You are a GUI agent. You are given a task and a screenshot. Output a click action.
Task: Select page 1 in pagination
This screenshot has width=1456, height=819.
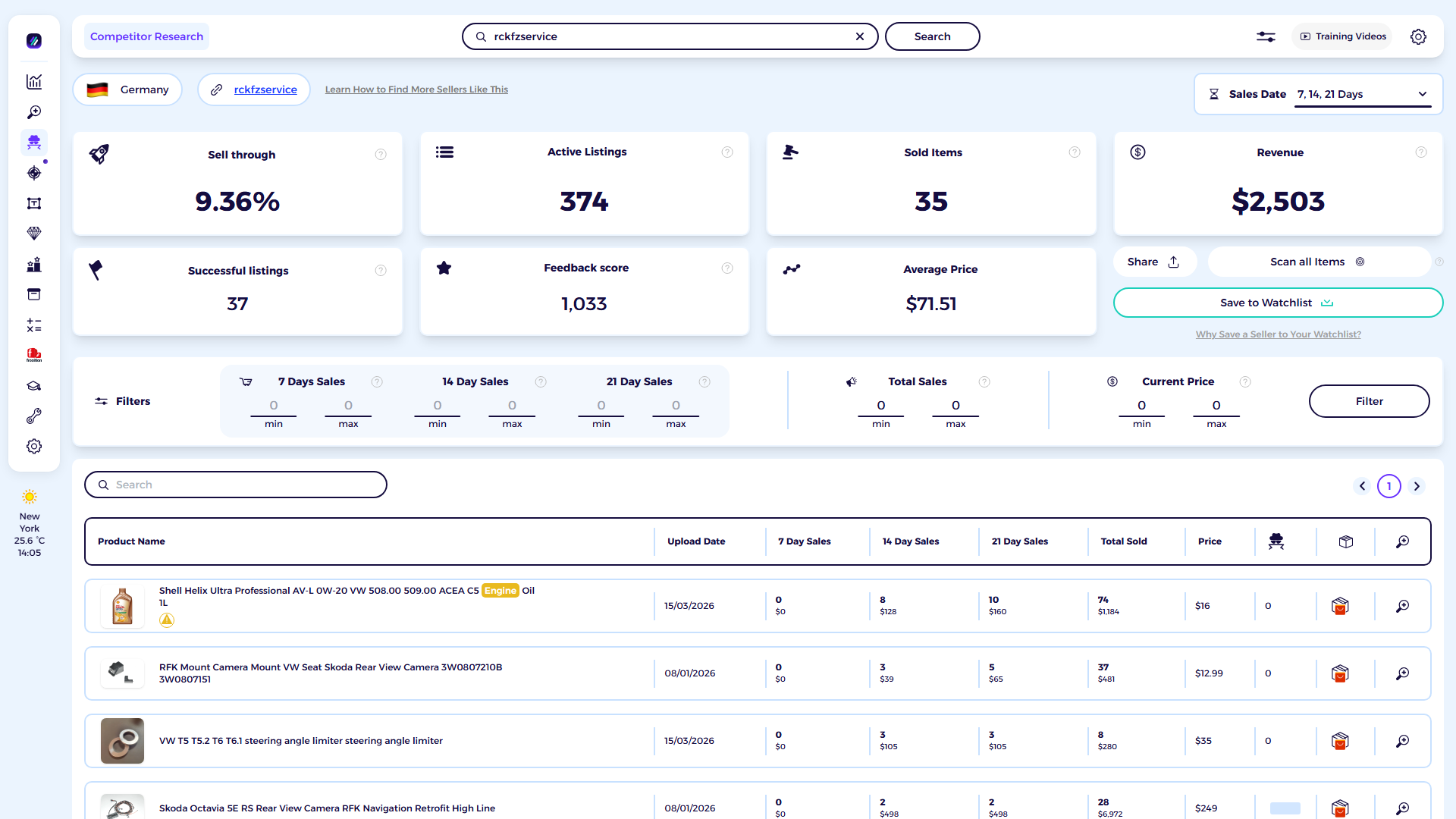point(1389,486)
